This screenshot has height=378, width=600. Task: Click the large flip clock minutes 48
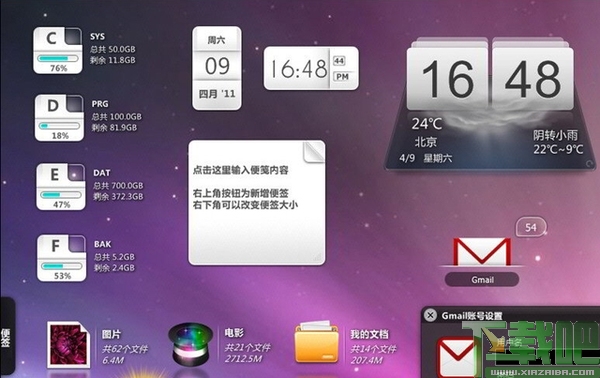click(x=533, y=80)
